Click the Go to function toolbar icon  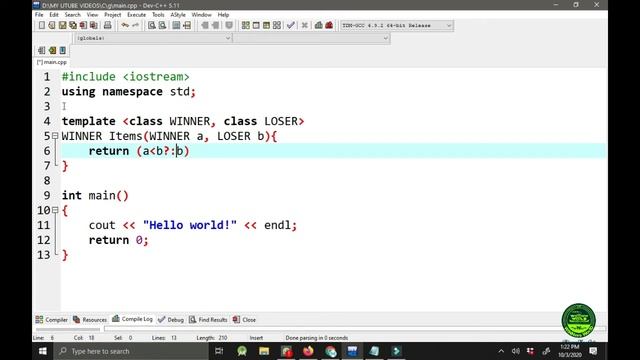tap(176, 25)
